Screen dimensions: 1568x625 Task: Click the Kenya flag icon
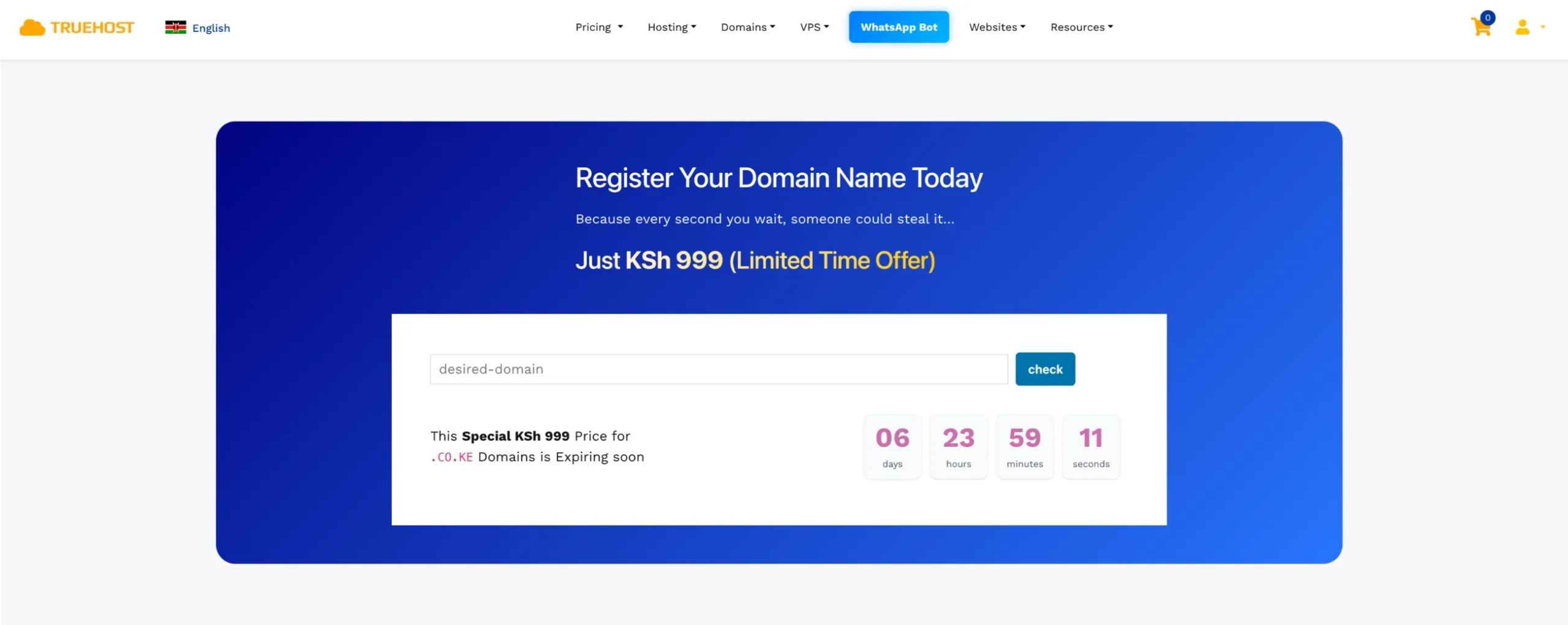click(x=175, y=27)
